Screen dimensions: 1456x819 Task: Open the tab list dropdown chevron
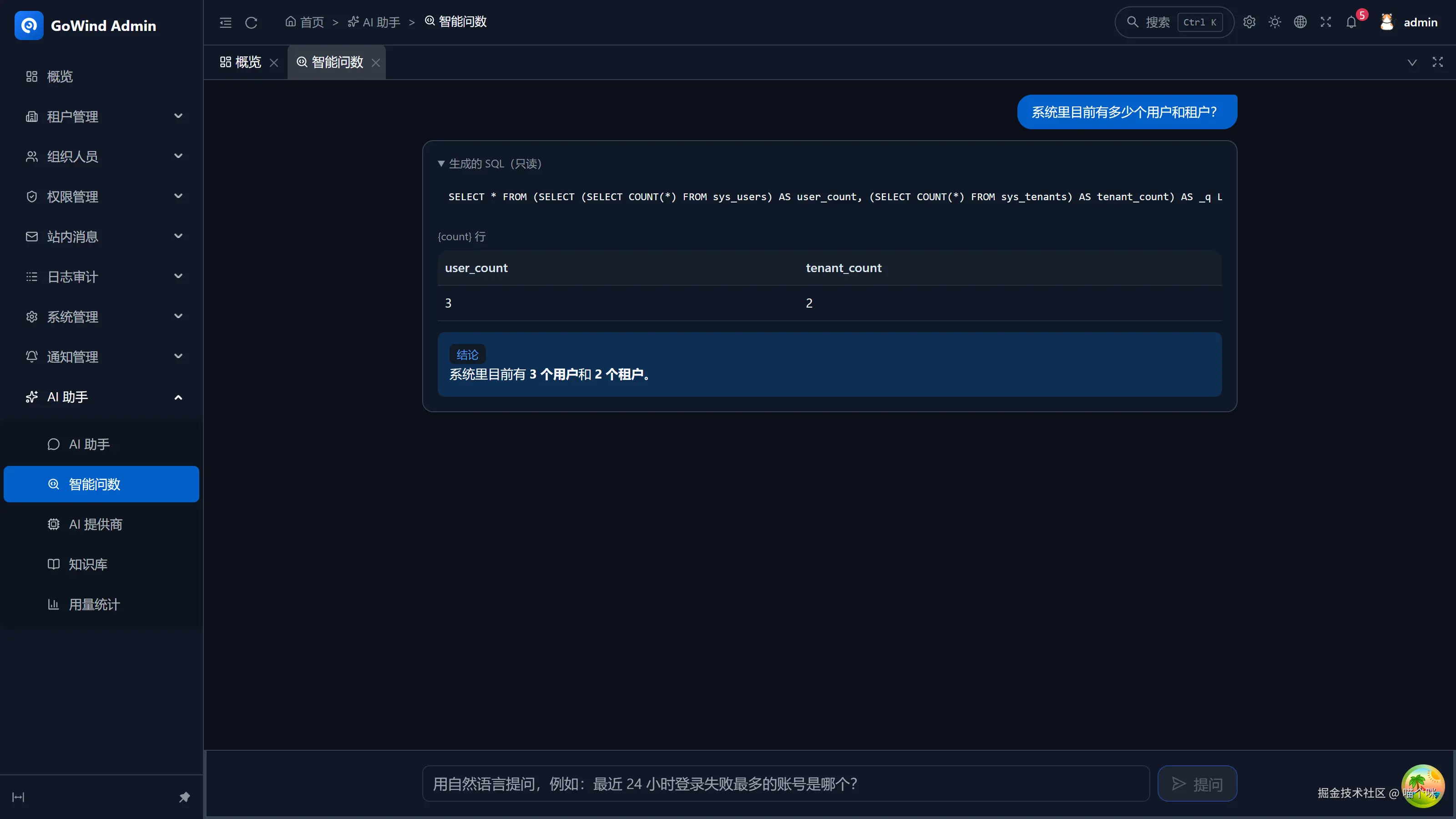click(x=1412, y=62)
